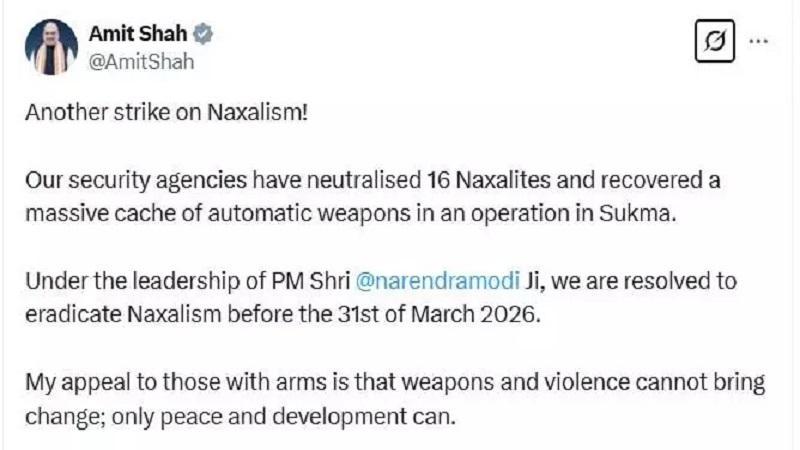Click the 'Our security agencies have neutralised' line
This screenshot has width=800, height=450.
[x=223, y=181]
